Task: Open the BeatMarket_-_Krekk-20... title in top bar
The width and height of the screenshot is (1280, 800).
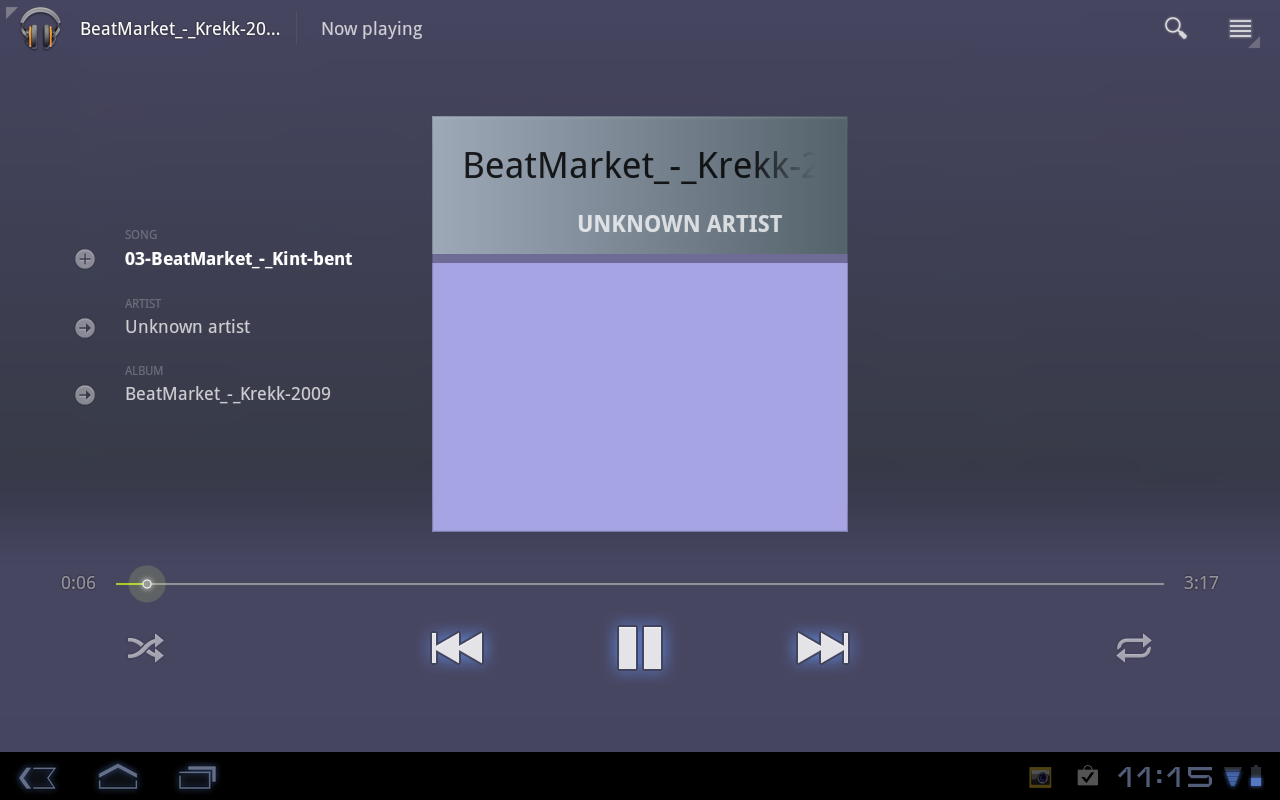Action: coord(180,29)
